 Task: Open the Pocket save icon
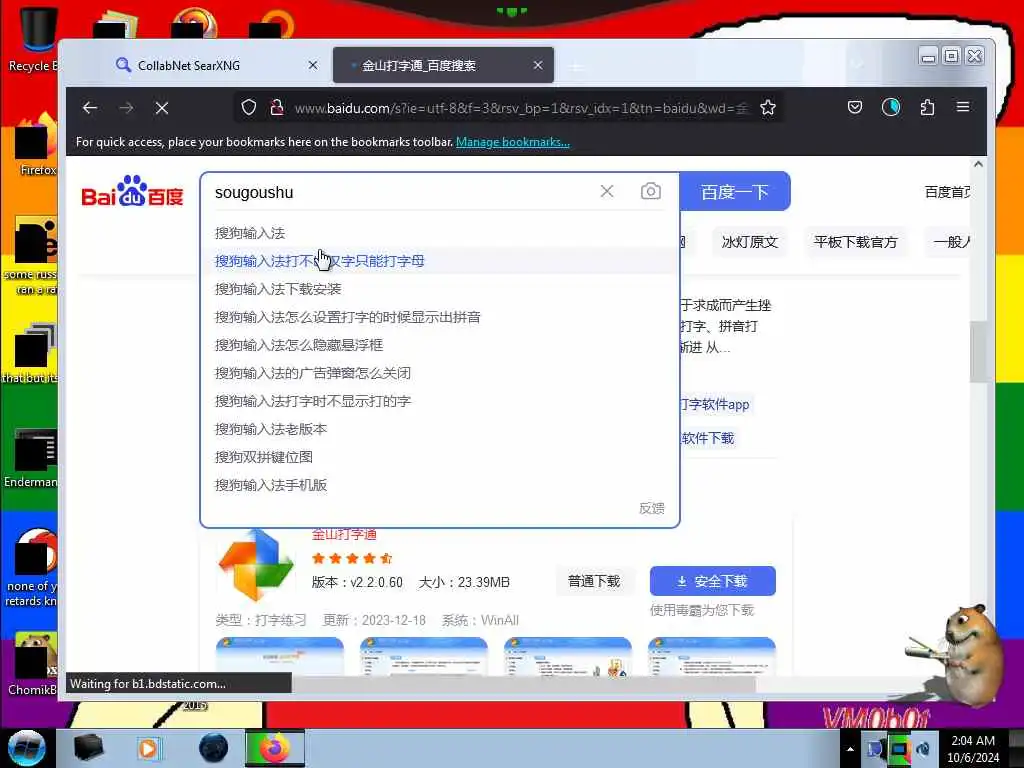tap(855, 107)
